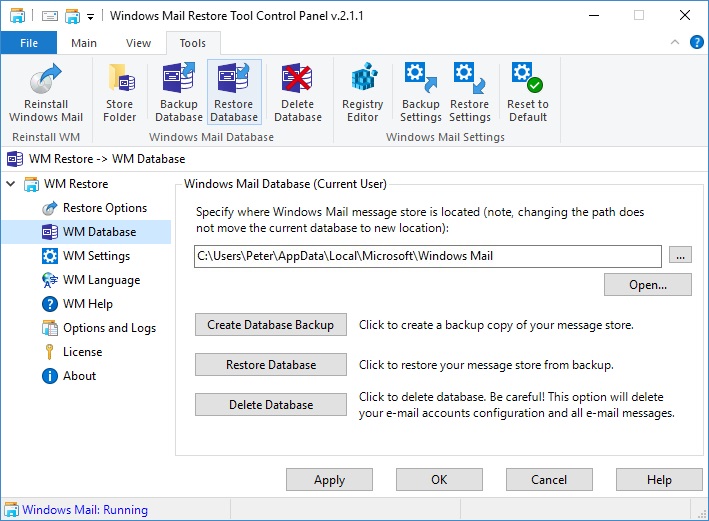Click Reset to Default ribbon icon

click(528, 92)
